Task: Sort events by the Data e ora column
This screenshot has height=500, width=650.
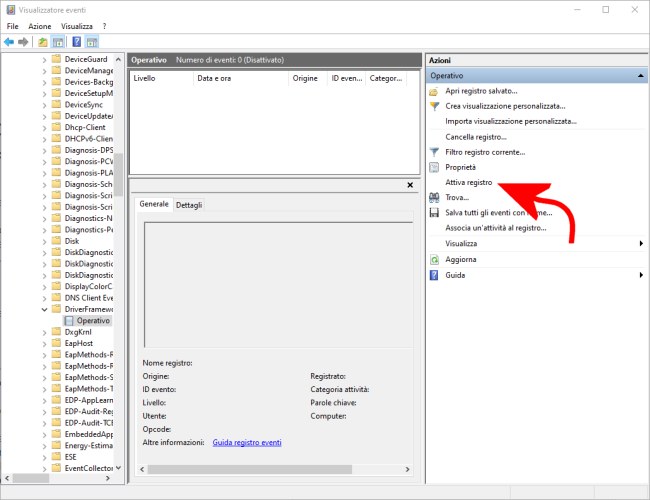Action: (x=241, y=78)
